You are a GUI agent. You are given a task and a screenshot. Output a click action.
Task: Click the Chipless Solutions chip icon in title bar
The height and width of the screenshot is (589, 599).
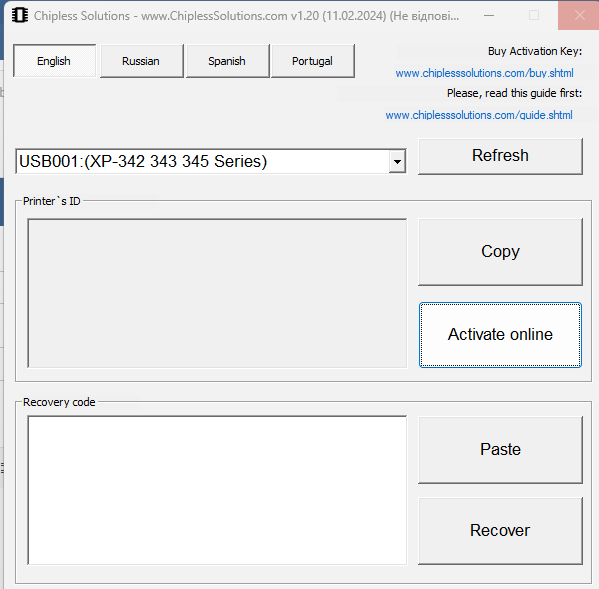(20, 16)
